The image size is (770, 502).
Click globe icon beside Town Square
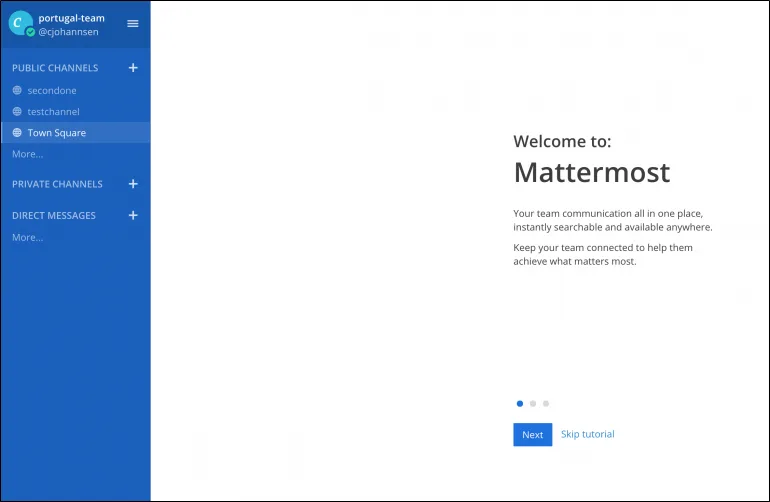17,133
